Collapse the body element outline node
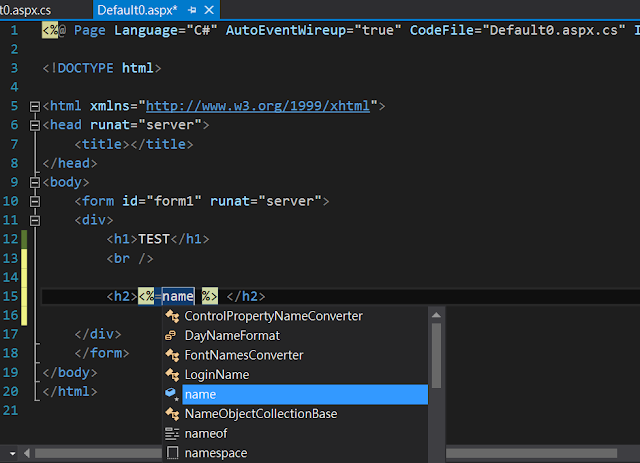The image size is (640, 463). (x=35, y=183)
